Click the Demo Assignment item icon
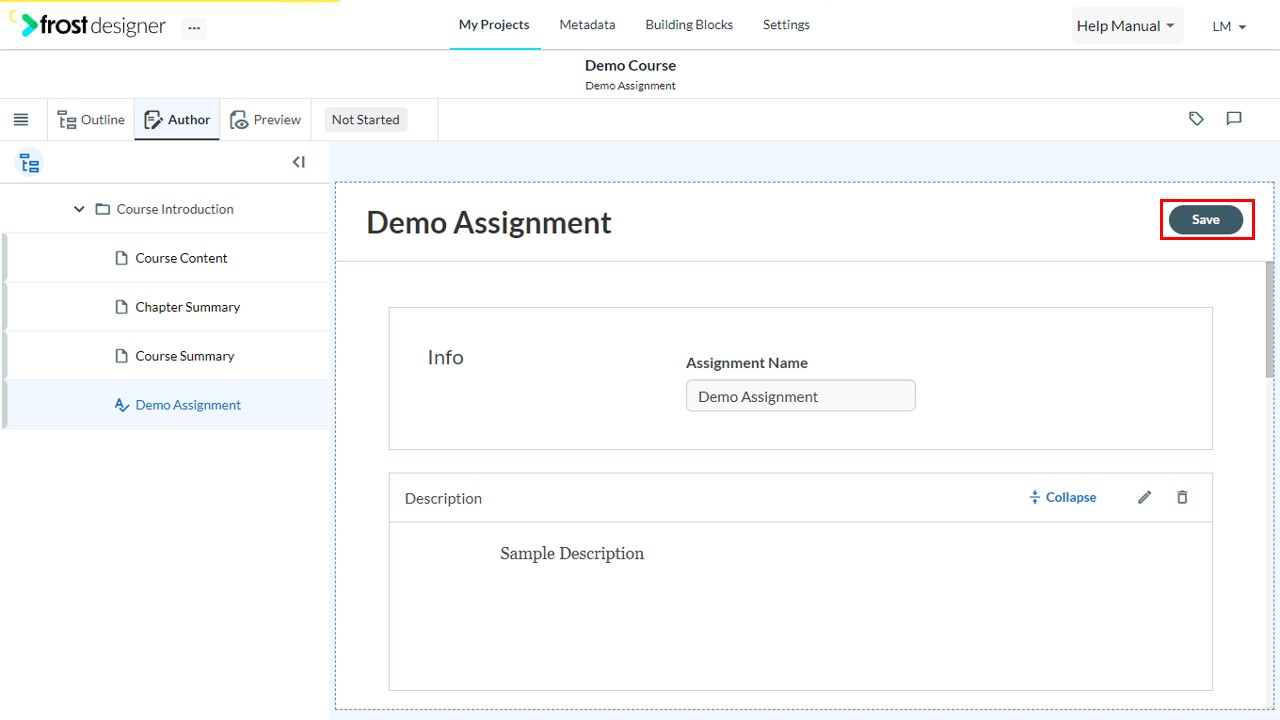This screenshot has width=1280, height=720. pyautogui.click(x=122, y=405)
